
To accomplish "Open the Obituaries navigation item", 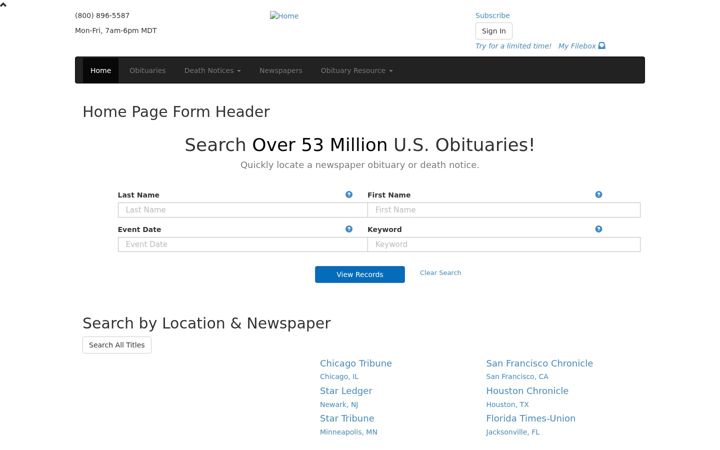I will [147, 70].
